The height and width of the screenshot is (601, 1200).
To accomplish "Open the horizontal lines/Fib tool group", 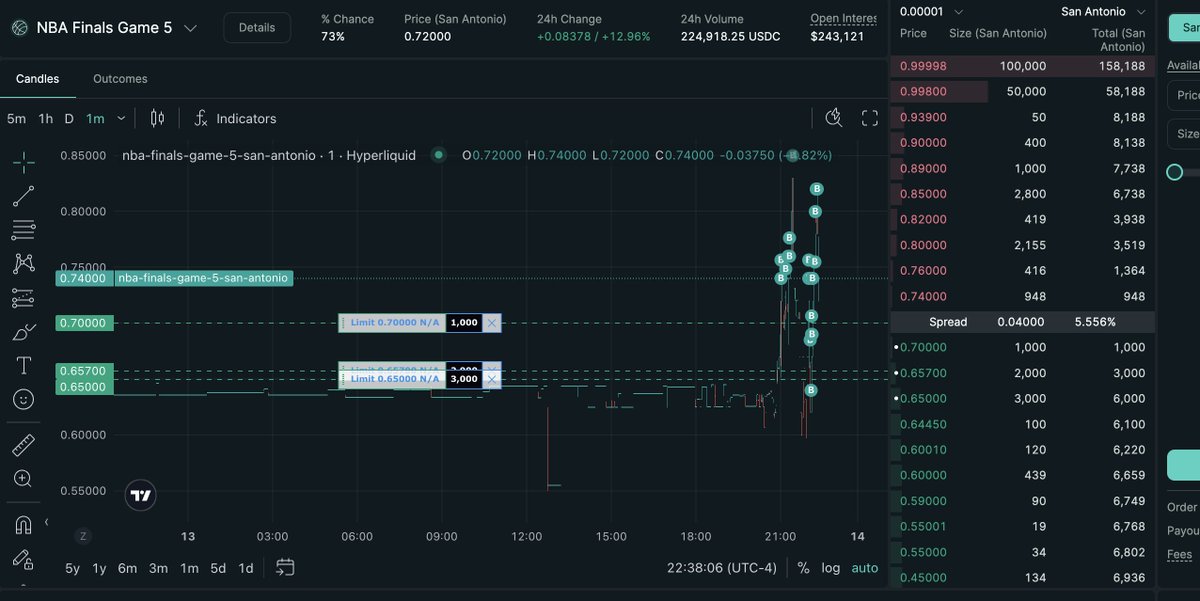I will pyautogui.click(x=23, y=230).
